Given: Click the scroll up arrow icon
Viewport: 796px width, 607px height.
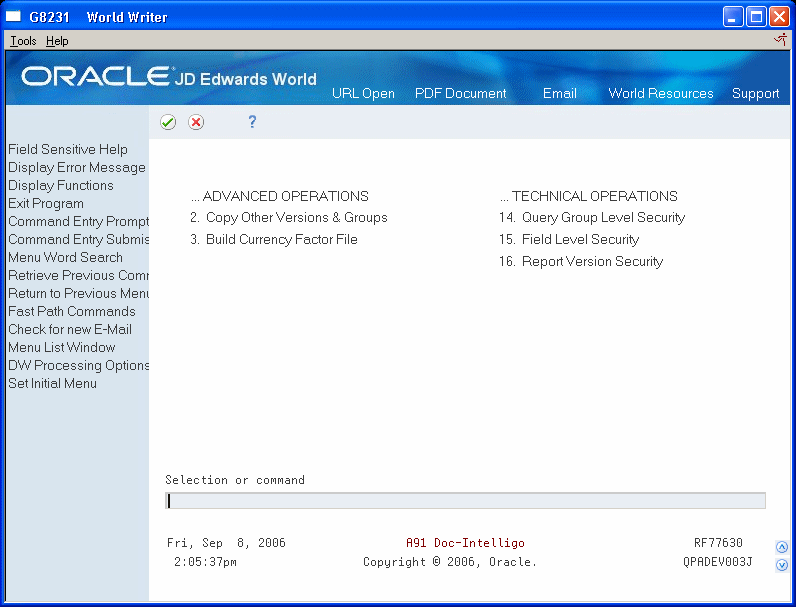Looking at the screenshot, I should 782,547.
